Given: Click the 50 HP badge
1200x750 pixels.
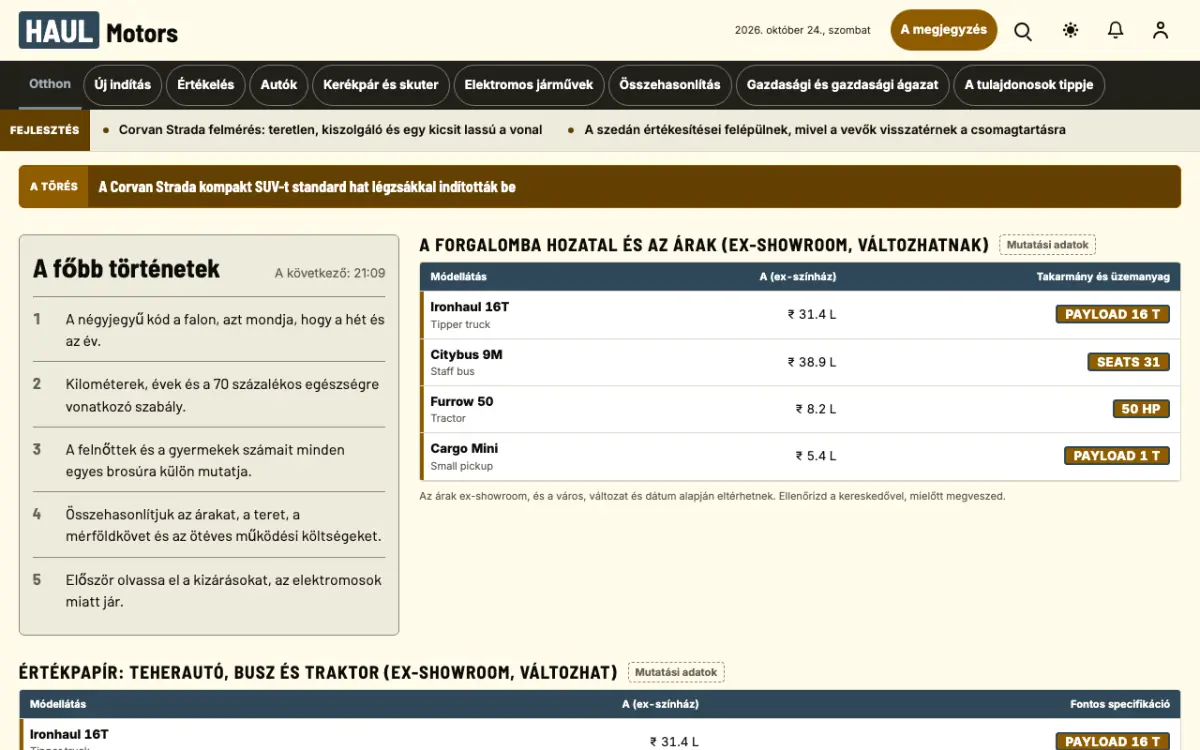Looking at the screenshot, I should tap(1141, 409).
